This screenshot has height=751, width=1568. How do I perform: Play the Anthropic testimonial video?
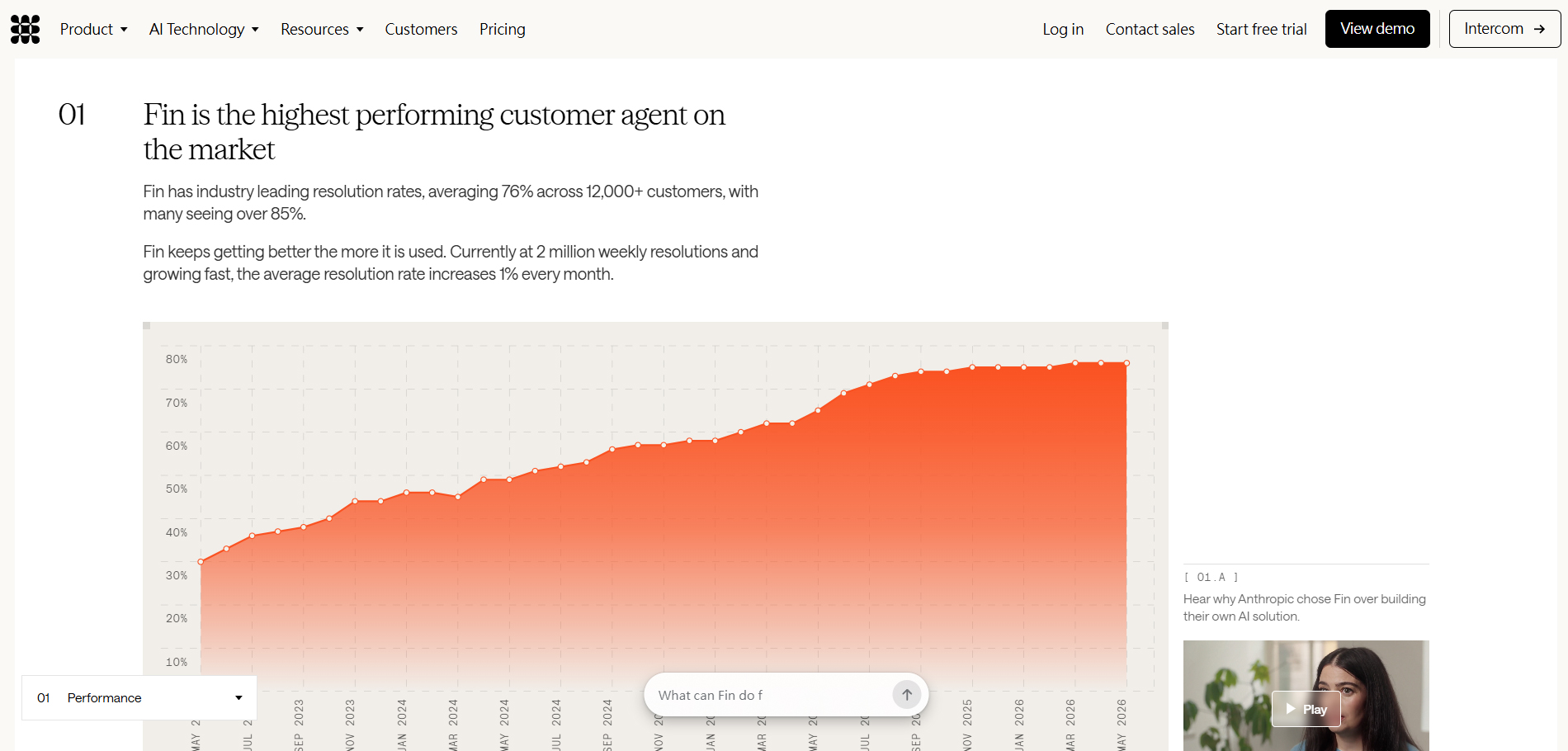[1306, 709]
